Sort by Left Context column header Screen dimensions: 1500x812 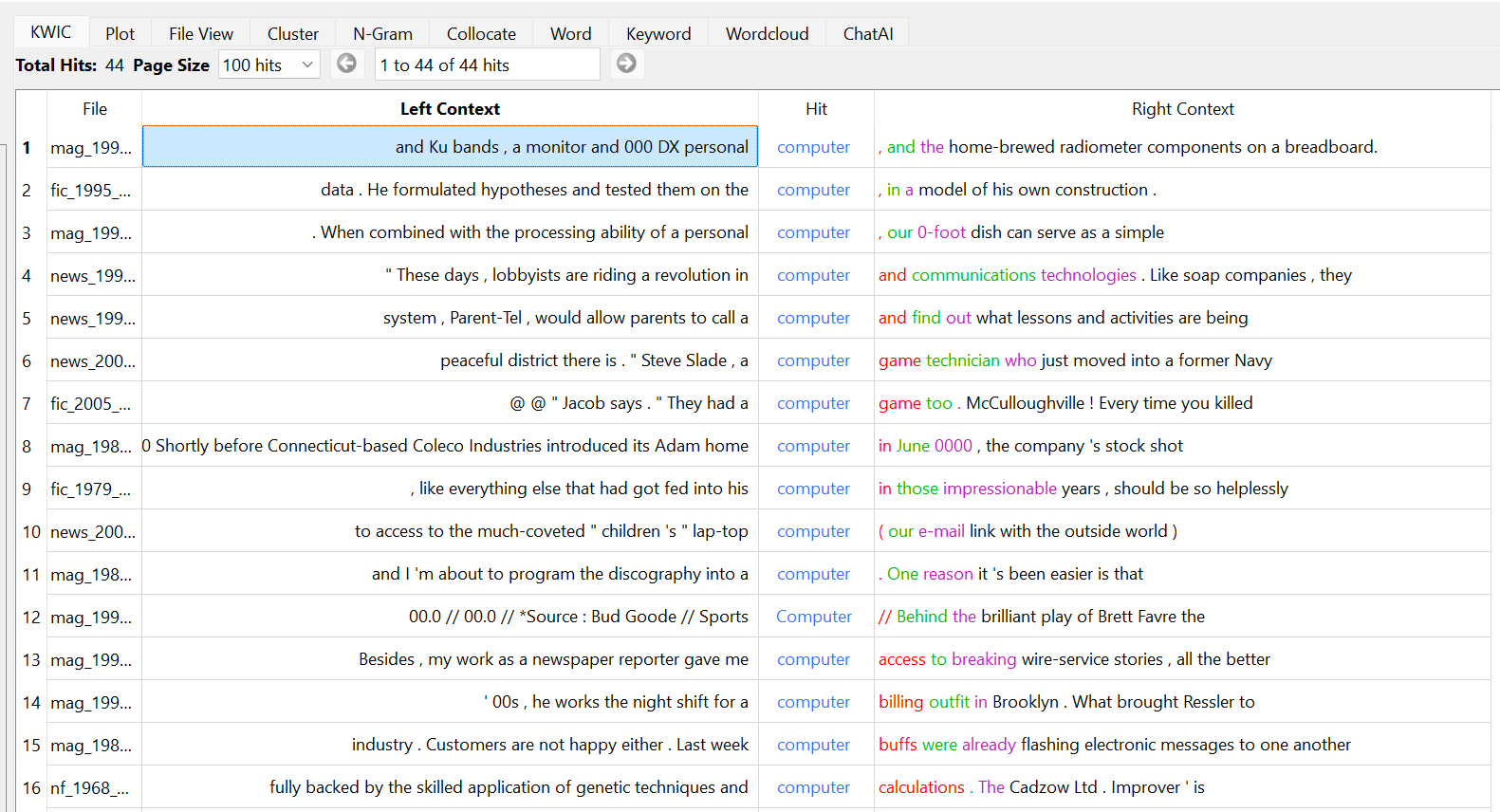click(450, 109)
